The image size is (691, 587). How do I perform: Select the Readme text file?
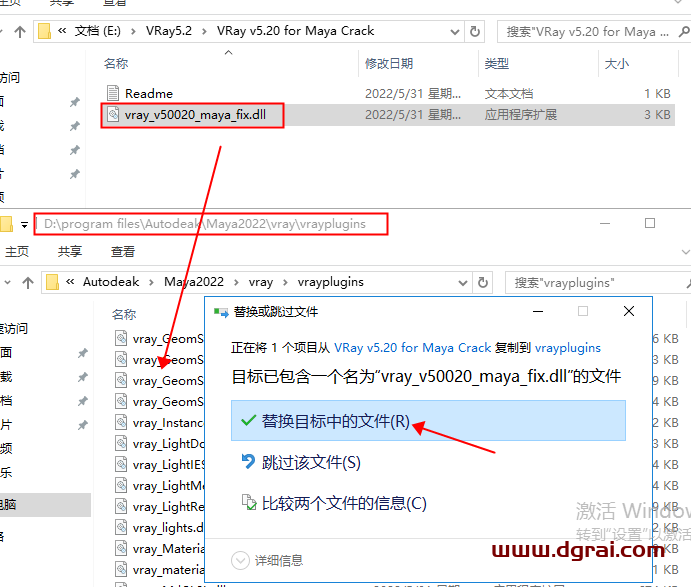(149, 93)
